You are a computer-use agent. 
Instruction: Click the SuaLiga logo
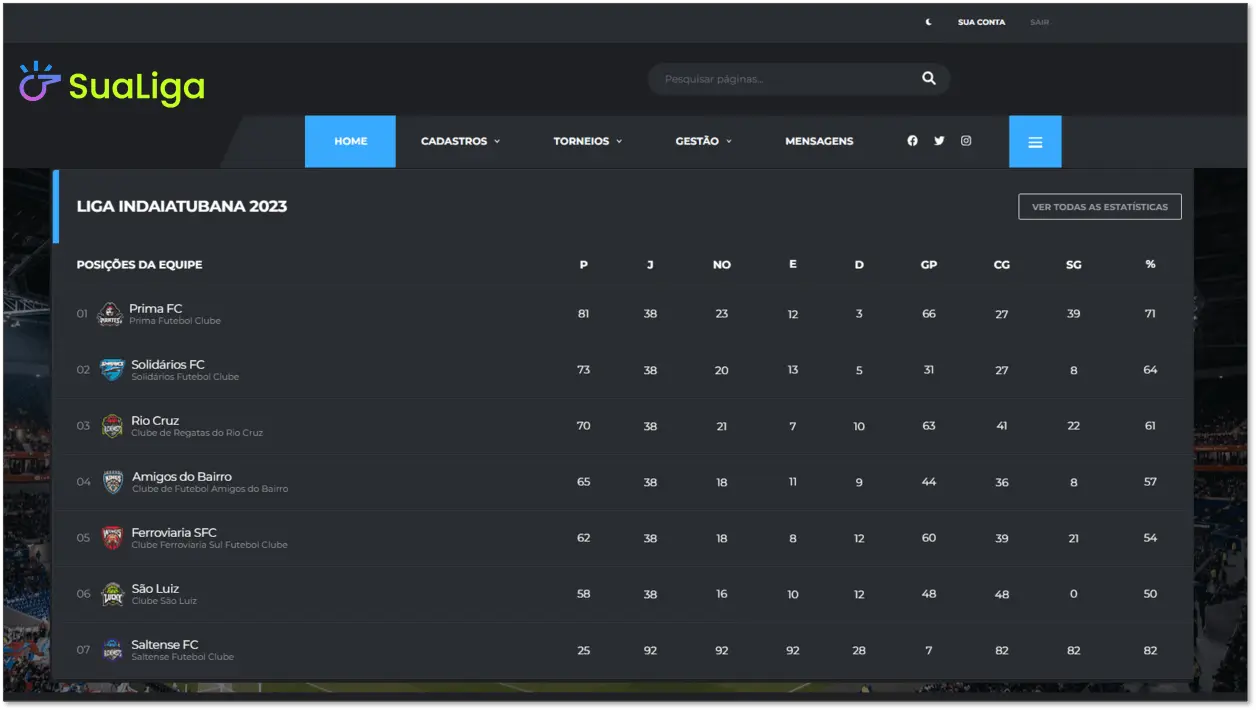coord(112,85)
